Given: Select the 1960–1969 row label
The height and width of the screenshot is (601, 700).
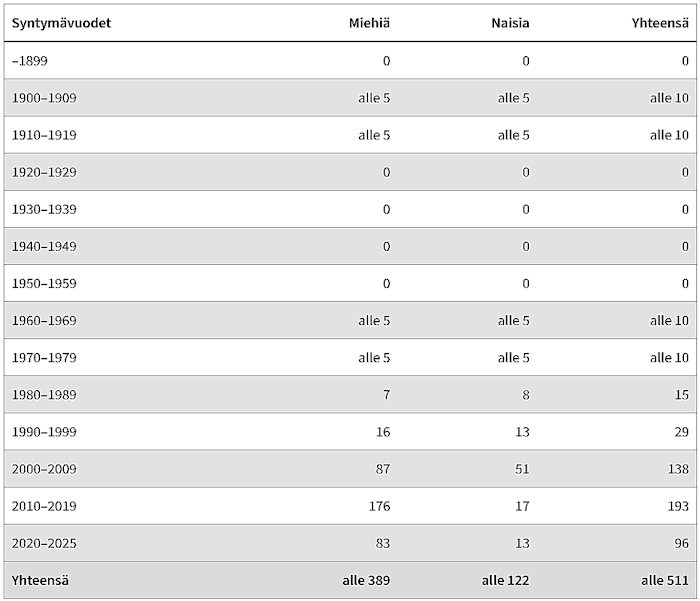Looking at the screenshot, I should pos(44,320).
